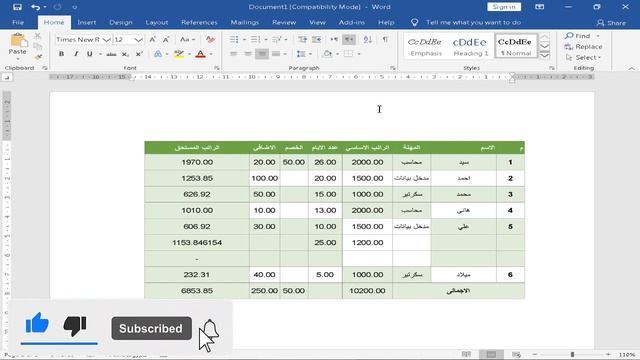Apply text effects and typography

point(158,54)
